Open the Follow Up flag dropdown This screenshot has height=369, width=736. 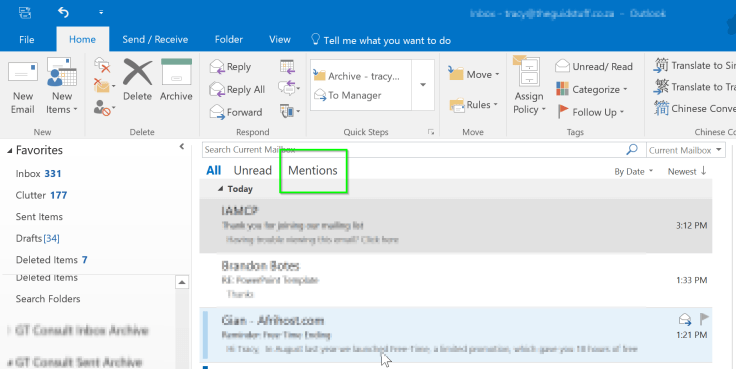click(x=590, y=112)
